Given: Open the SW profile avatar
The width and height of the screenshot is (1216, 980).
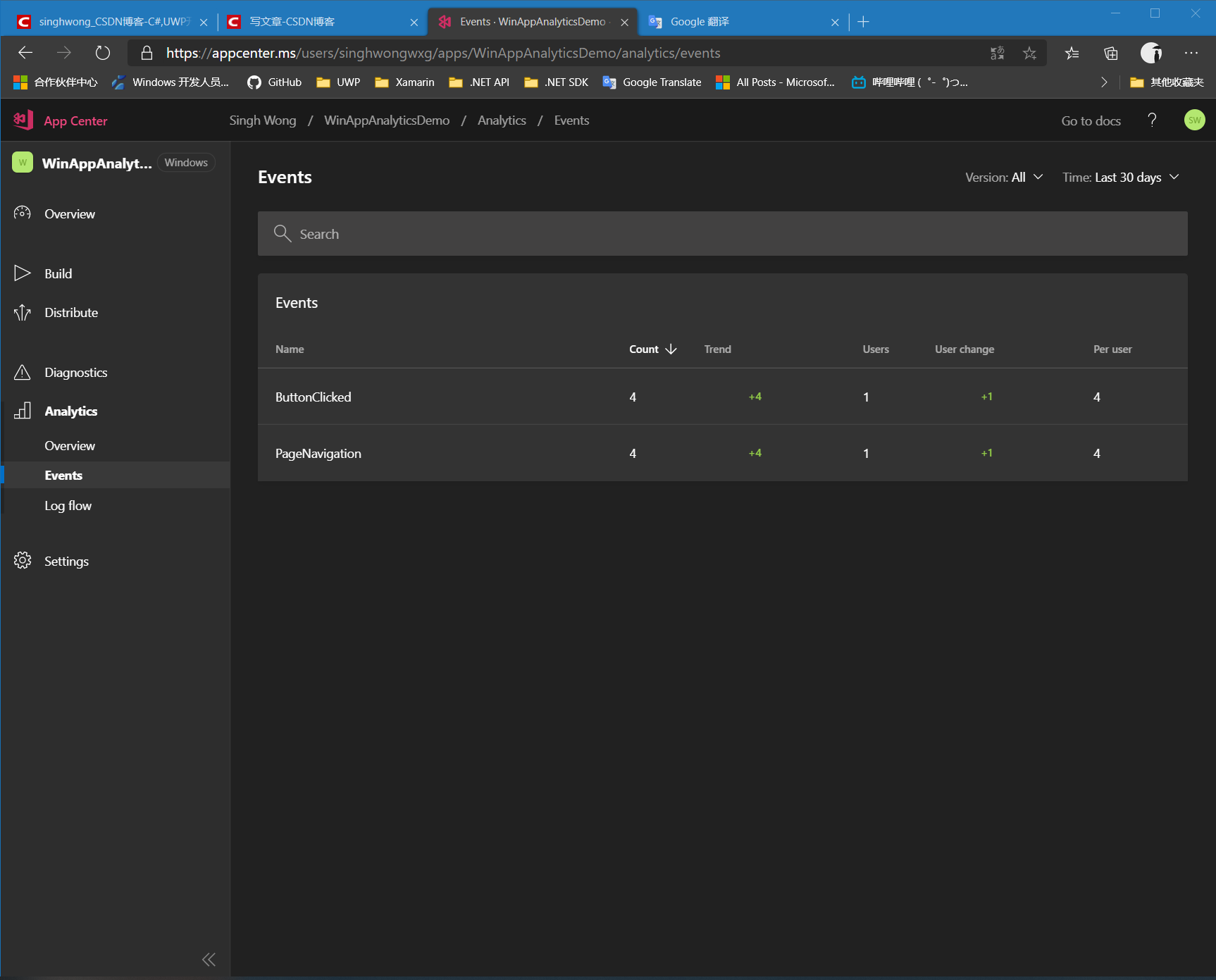Looking at the screenshot, I should pyautogui.click(x=1194, y=120).
